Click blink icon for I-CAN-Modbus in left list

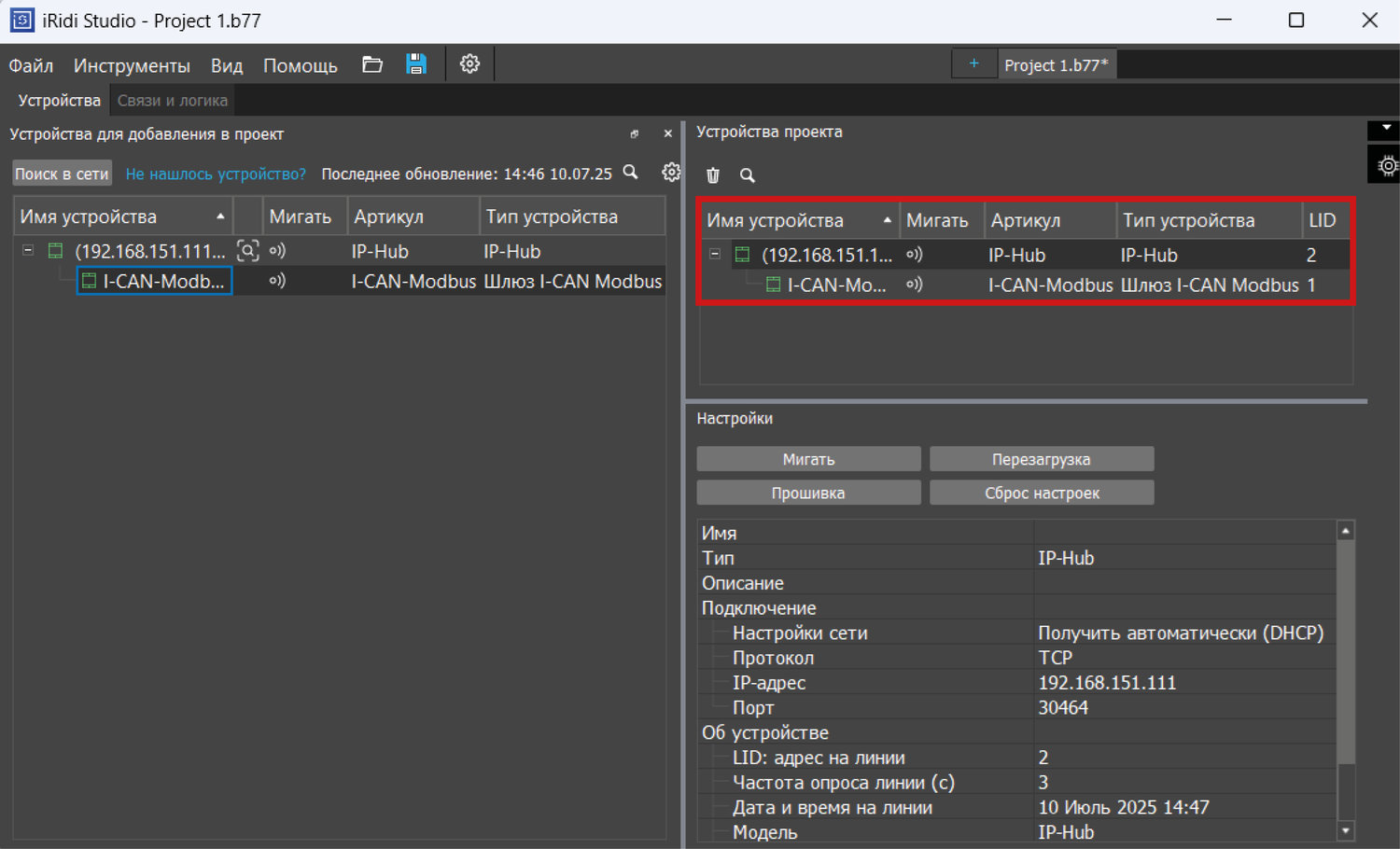pyautogui.click(x=277, y=281)
